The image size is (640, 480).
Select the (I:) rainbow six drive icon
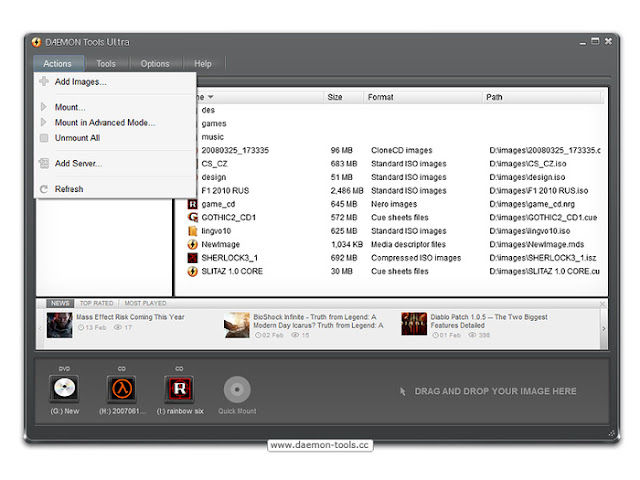pos(179,389)
